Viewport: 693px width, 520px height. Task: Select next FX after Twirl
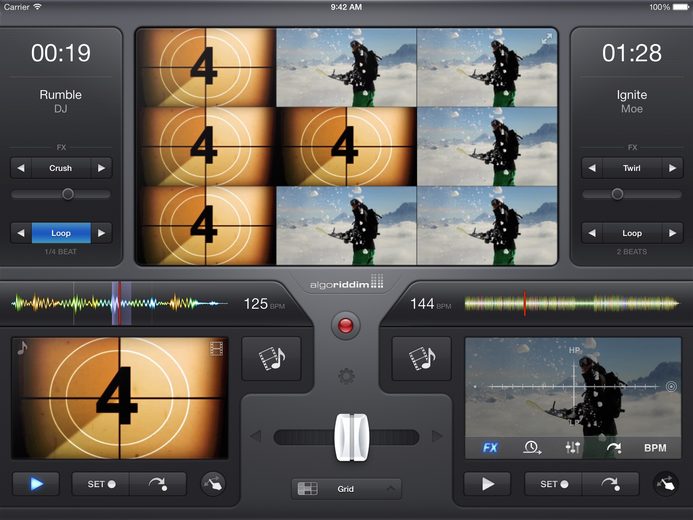pos(673,168)
